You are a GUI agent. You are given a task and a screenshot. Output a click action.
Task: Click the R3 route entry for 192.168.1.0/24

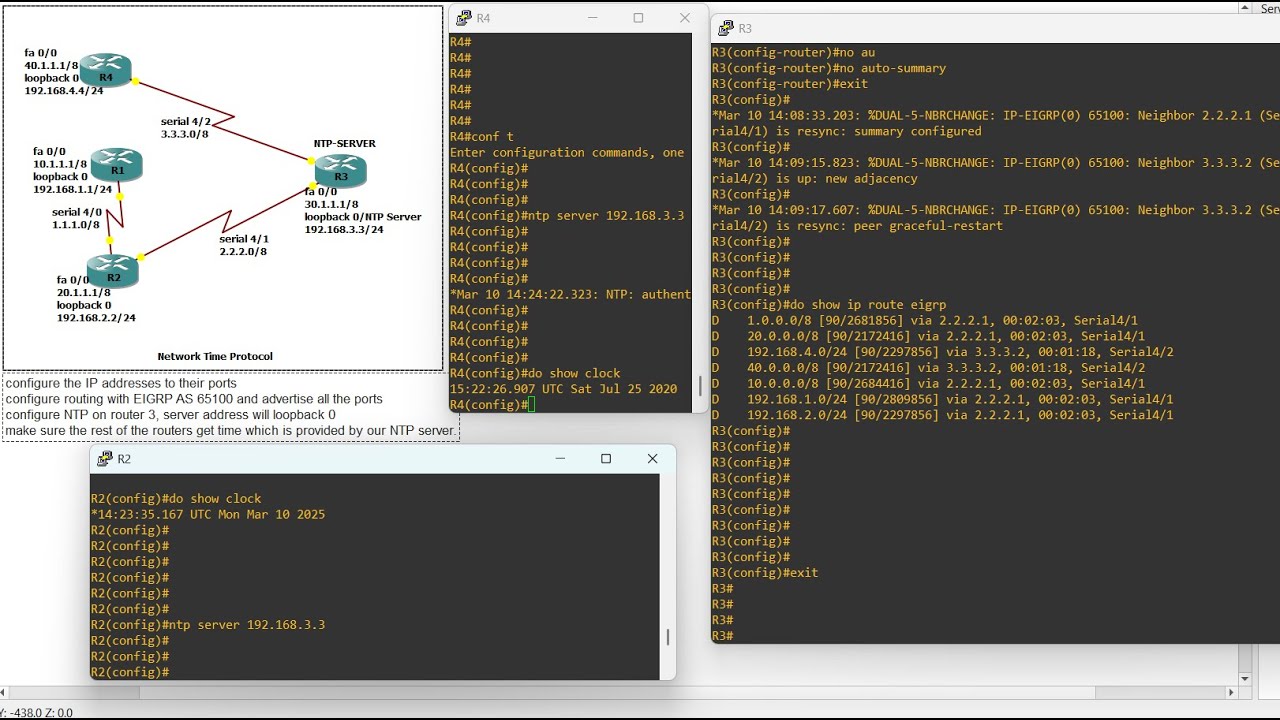[943, 399]
